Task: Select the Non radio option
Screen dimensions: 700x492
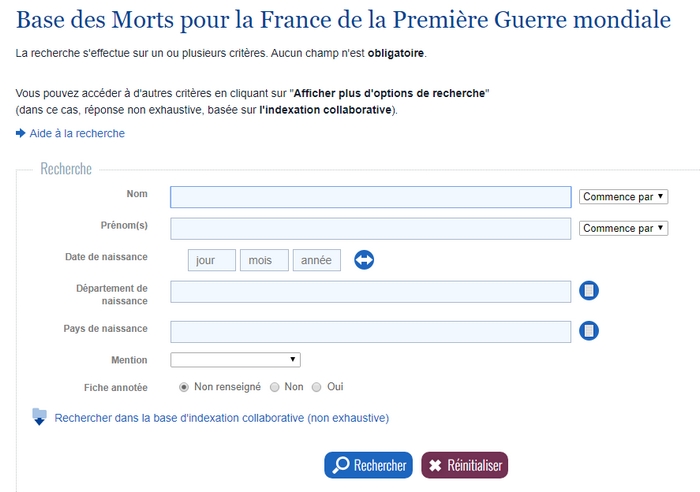Action: (275, 387)
